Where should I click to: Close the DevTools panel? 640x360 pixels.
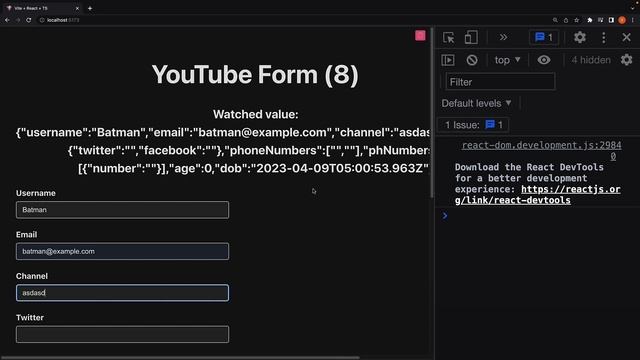pyautogui.click(x=627, y=38)
